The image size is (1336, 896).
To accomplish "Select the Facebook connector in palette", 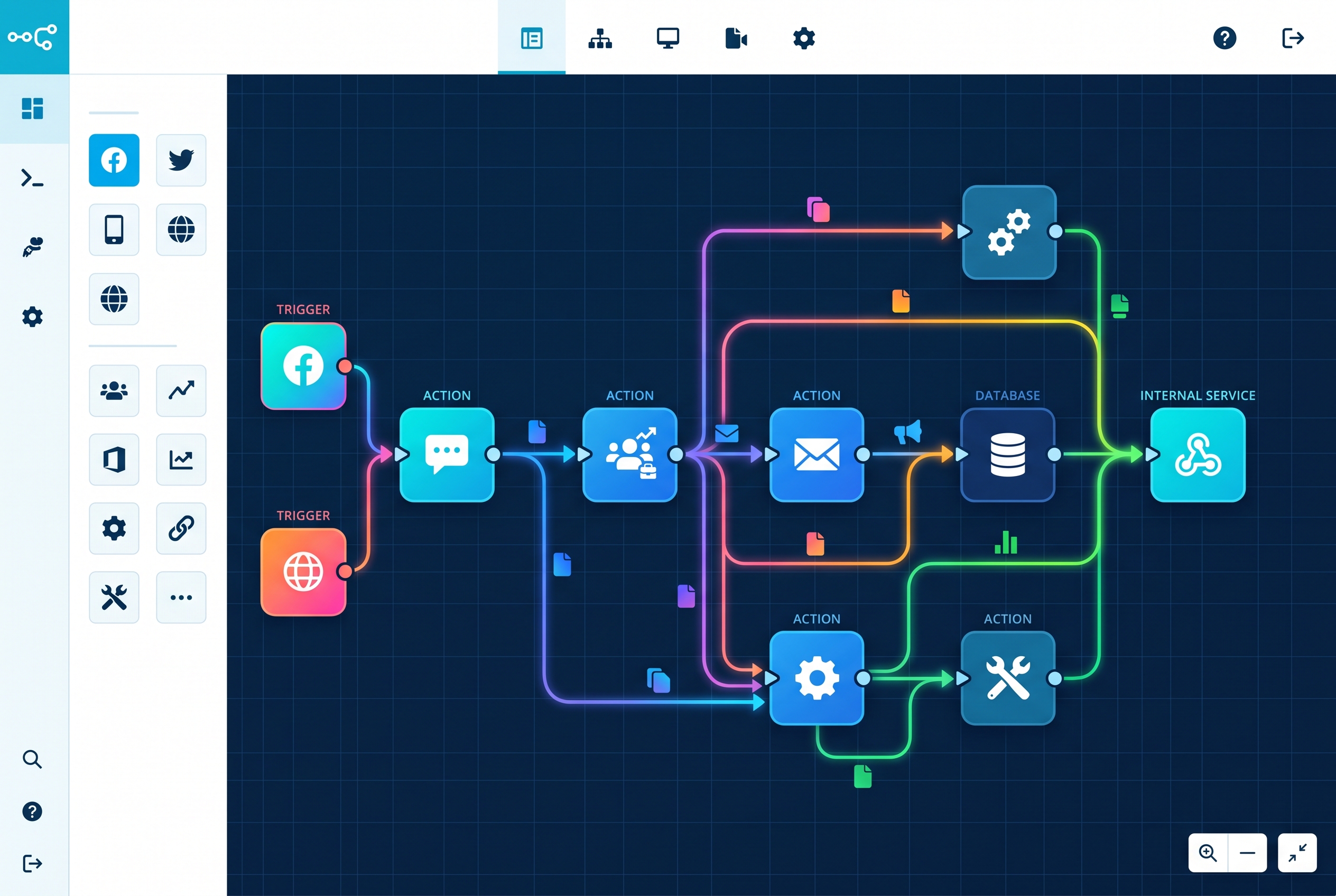I will tap(114, 160).
